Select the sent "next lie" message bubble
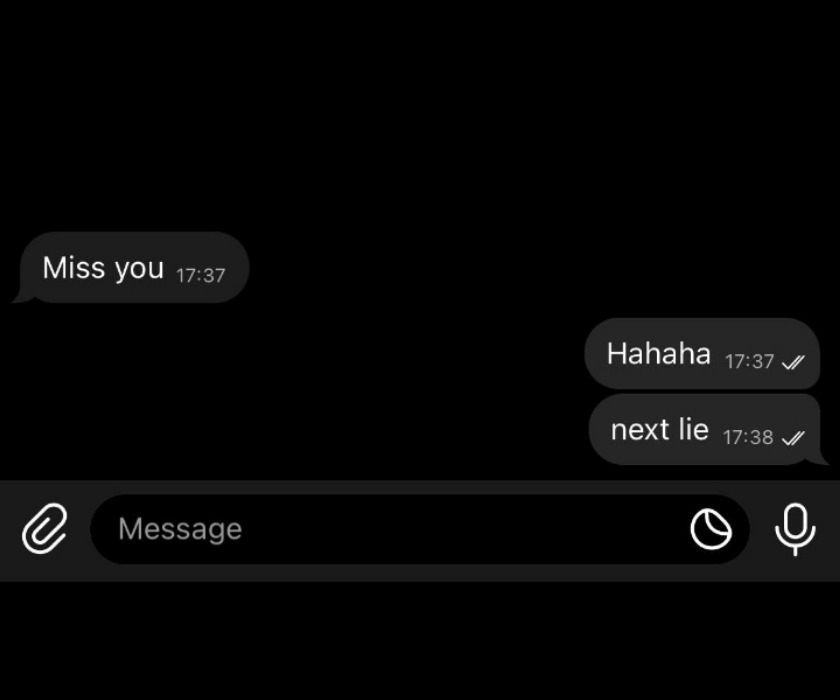 (x=708, y=429)
